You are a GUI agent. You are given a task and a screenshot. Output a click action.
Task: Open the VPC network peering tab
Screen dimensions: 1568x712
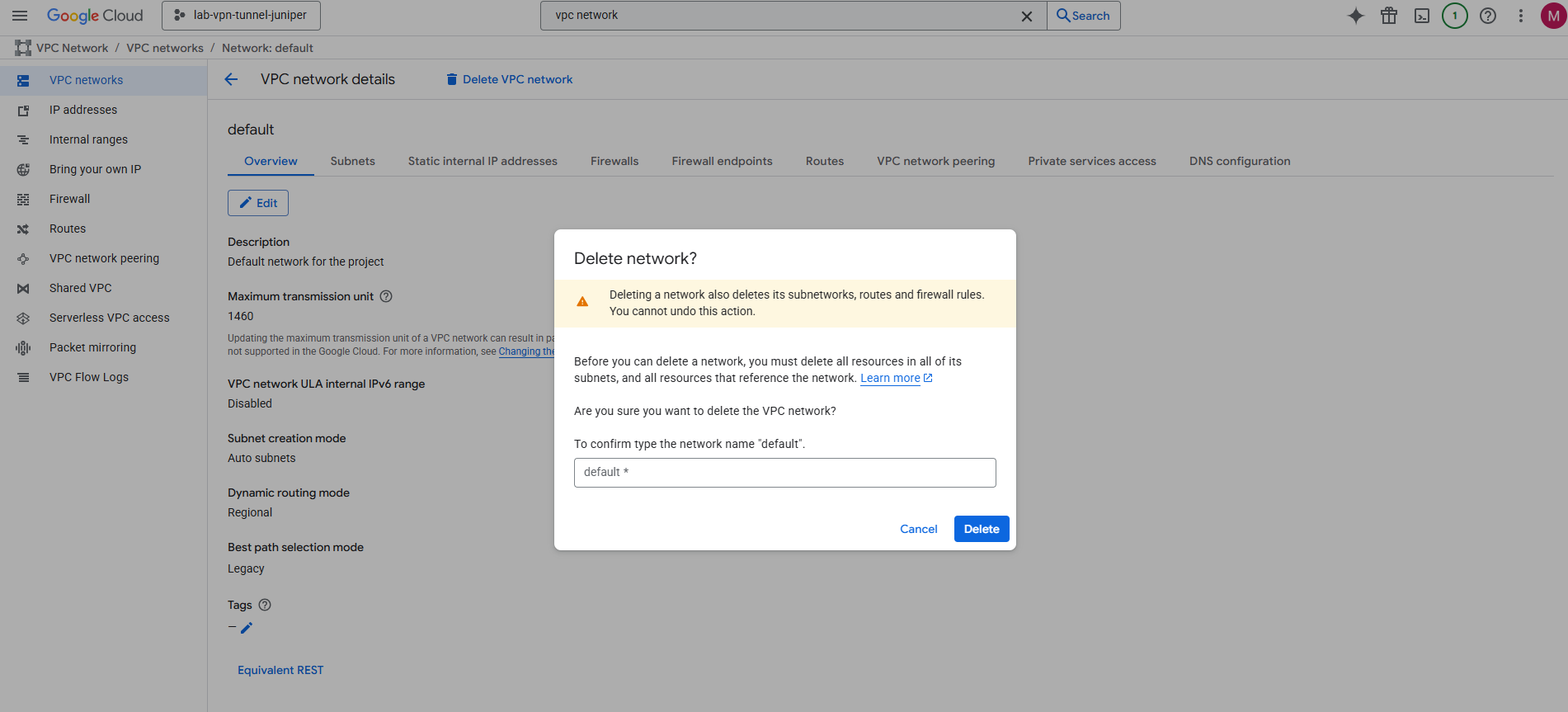point(935,161)
